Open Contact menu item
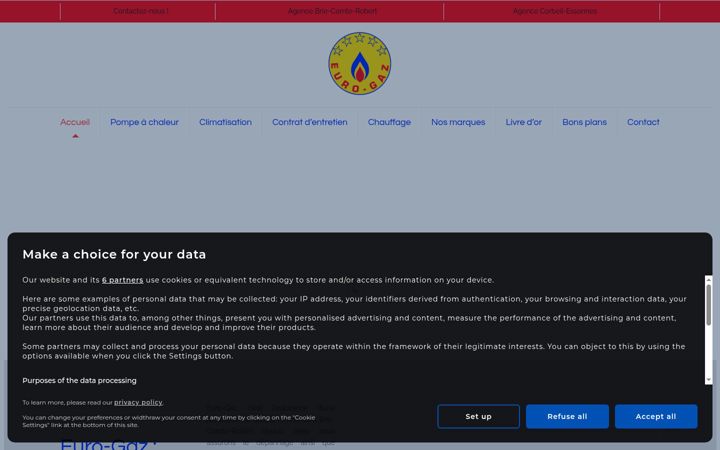Screen dimensions: 720x450 coord(643,122)
